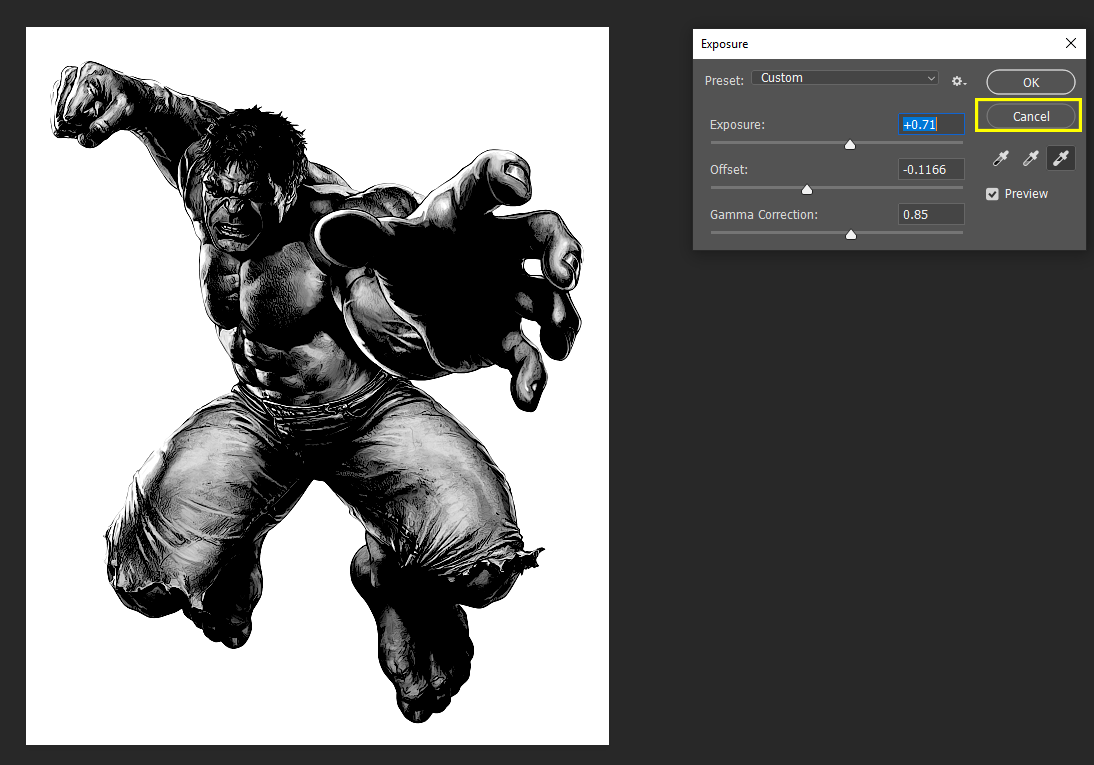1094x765 pixels.
Task: Close the Exposure dialog with X
Action: tap(1071, 43)
